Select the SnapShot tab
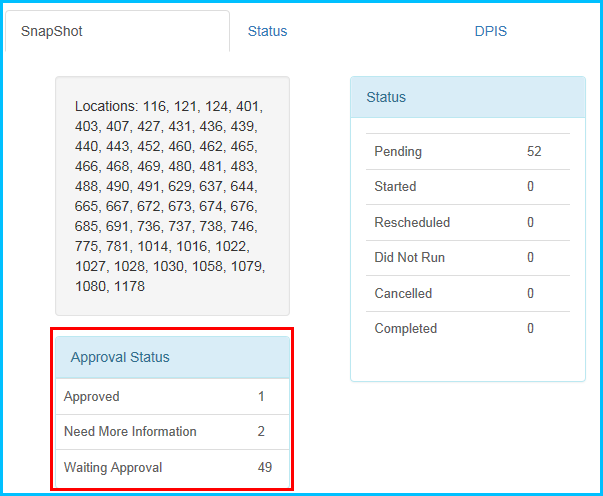The height and width of the screenshot is (496, 603). coord(52,31)
